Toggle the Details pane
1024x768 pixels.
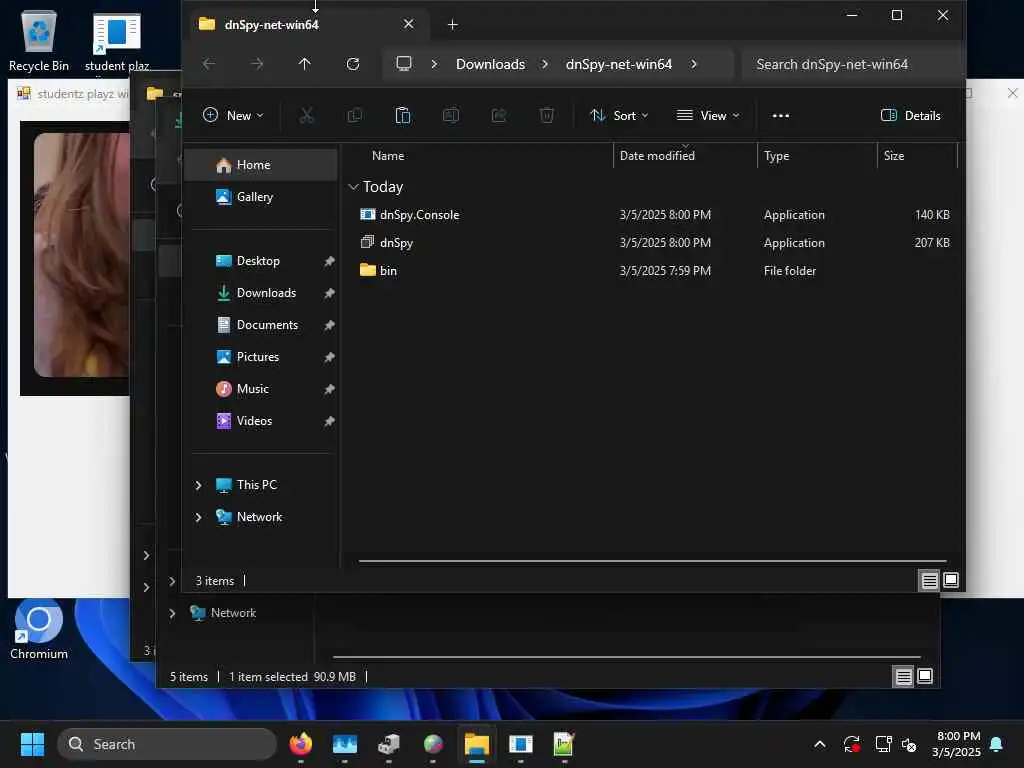click(x=910, y=116)
